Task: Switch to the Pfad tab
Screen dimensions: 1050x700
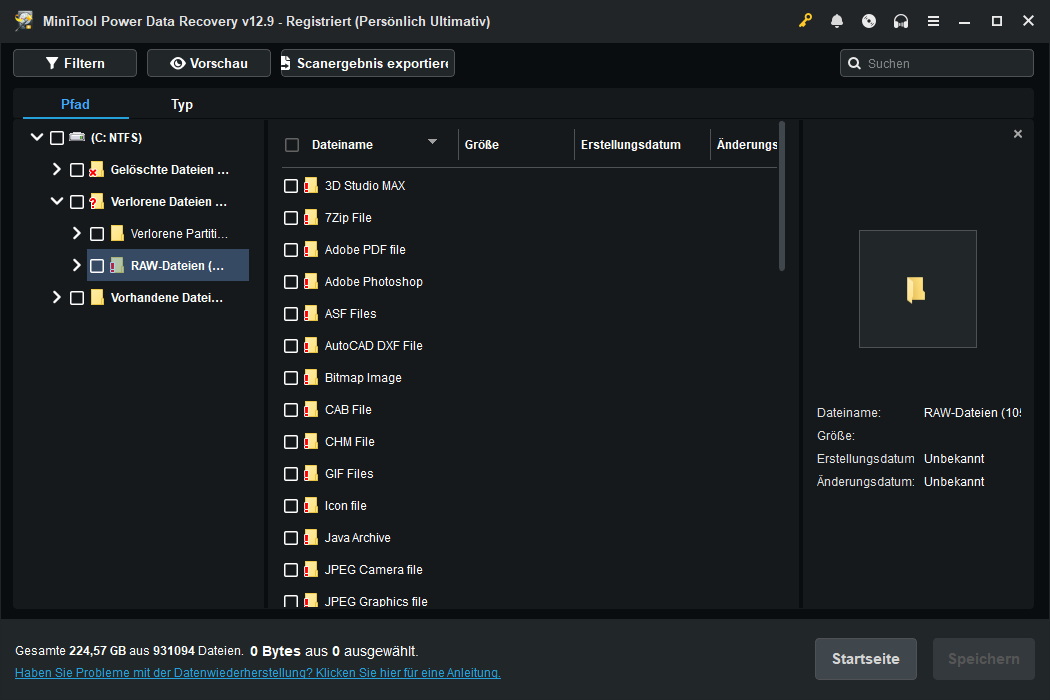Action: (x=75, y=104)
